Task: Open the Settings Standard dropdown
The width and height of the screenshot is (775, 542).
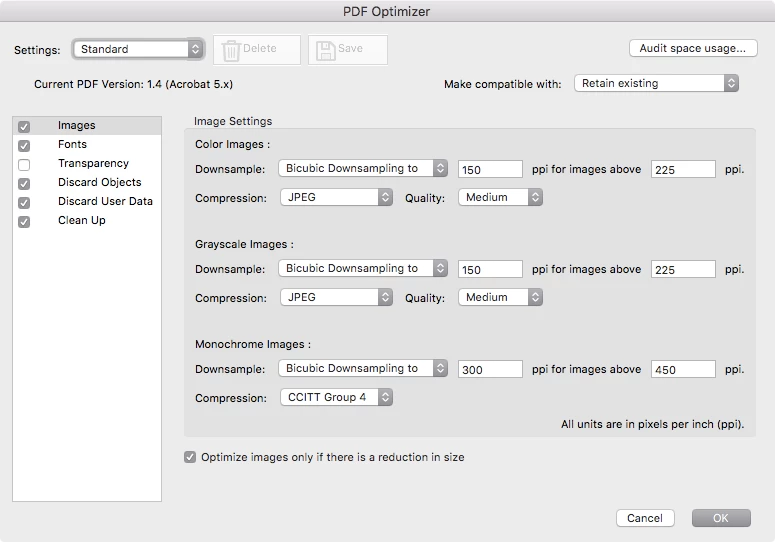Action: [x=138, y=49]
